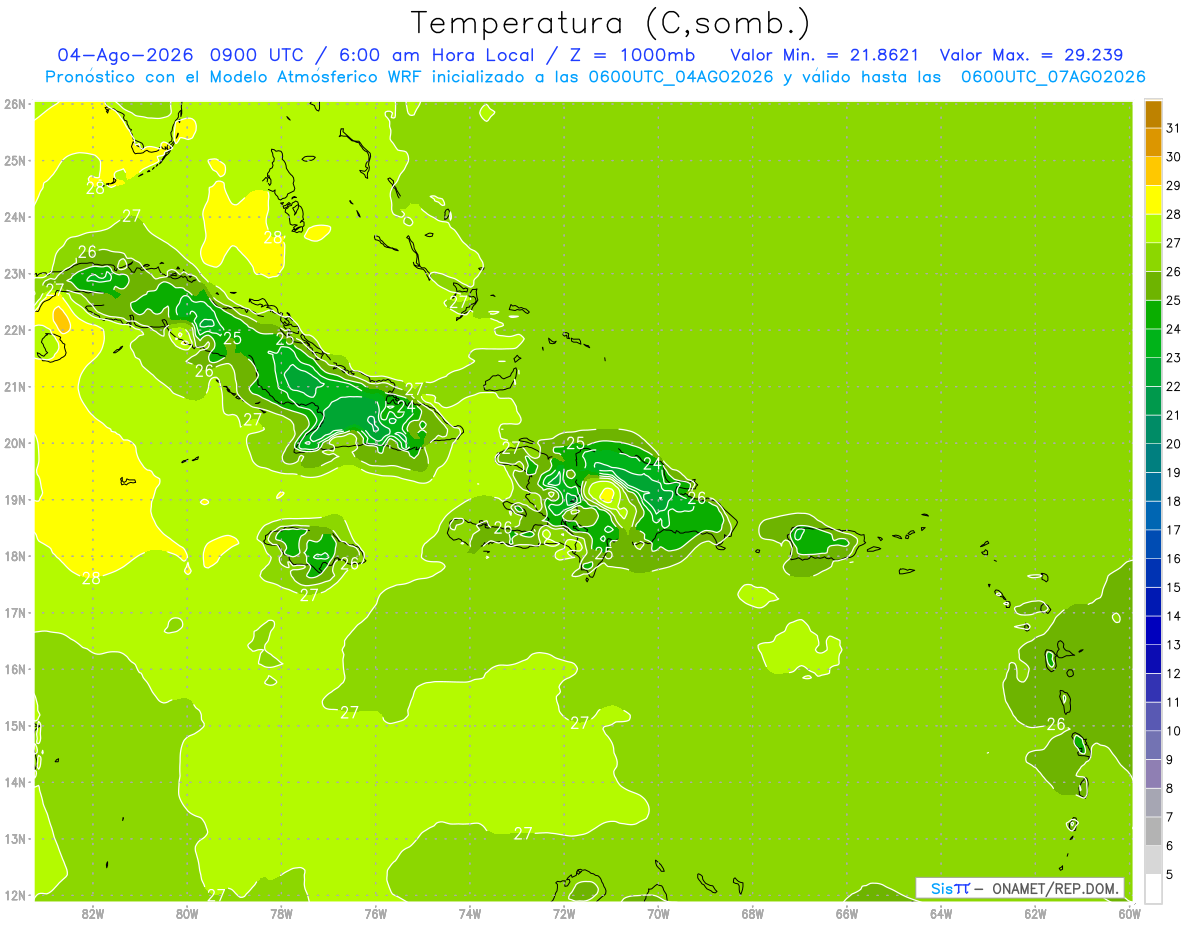Click the 82W longitude axis label
1200x927 pixels.
93,913
